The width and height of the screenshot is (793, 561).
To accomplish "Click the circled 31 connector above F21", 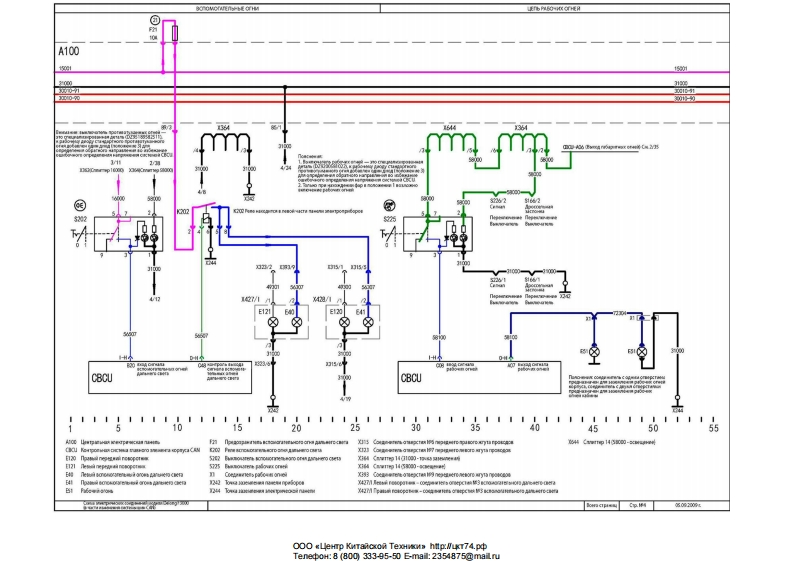I will (154, 19).
